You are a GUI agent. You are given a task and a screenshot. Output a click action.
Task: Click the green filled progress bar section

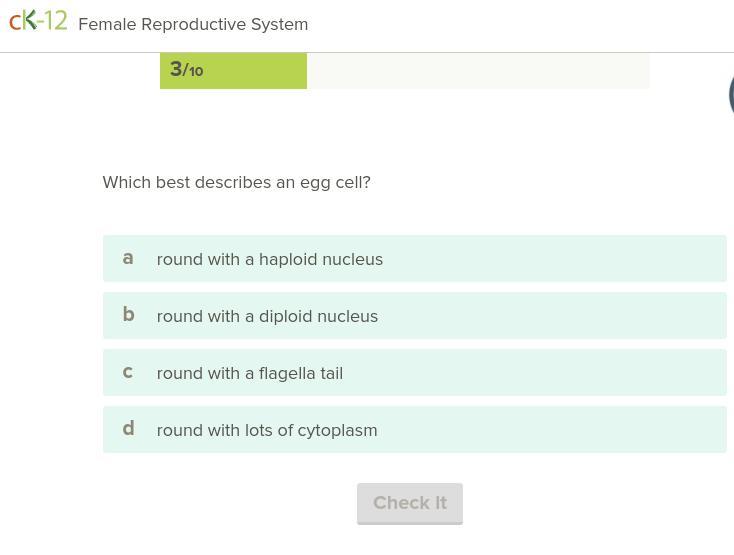click(x=233, y=71)
